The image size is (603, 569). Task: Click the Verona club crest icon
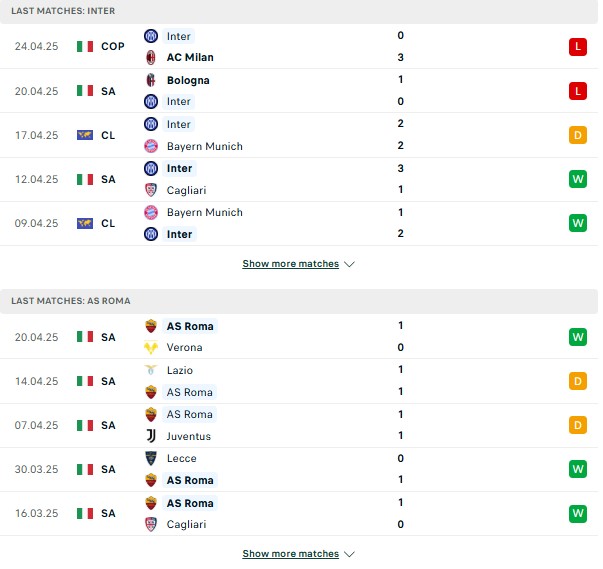[151, 347]
